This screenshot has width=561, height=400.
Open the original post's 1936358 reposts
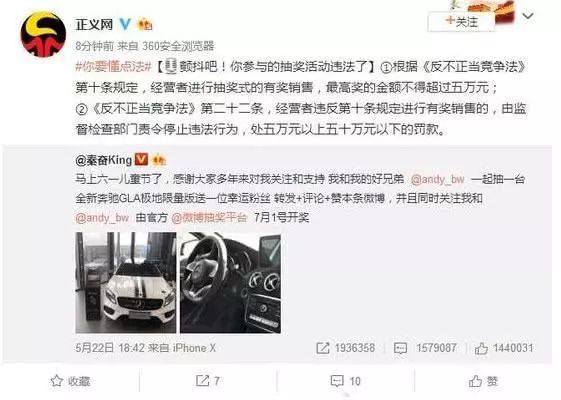click(346, 348)
